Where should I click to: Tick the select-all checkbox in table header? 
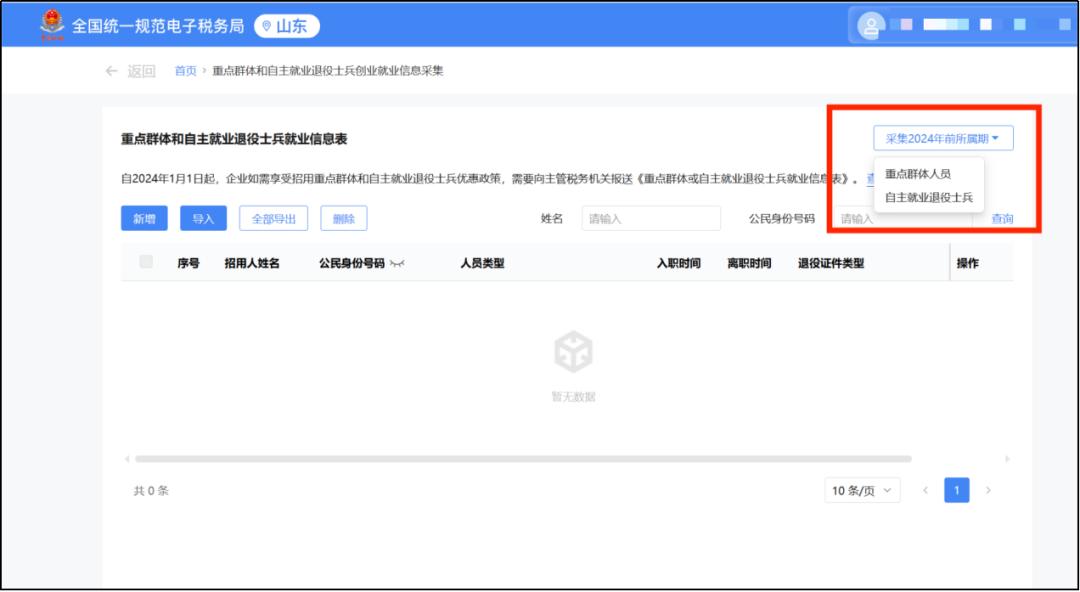147,262
